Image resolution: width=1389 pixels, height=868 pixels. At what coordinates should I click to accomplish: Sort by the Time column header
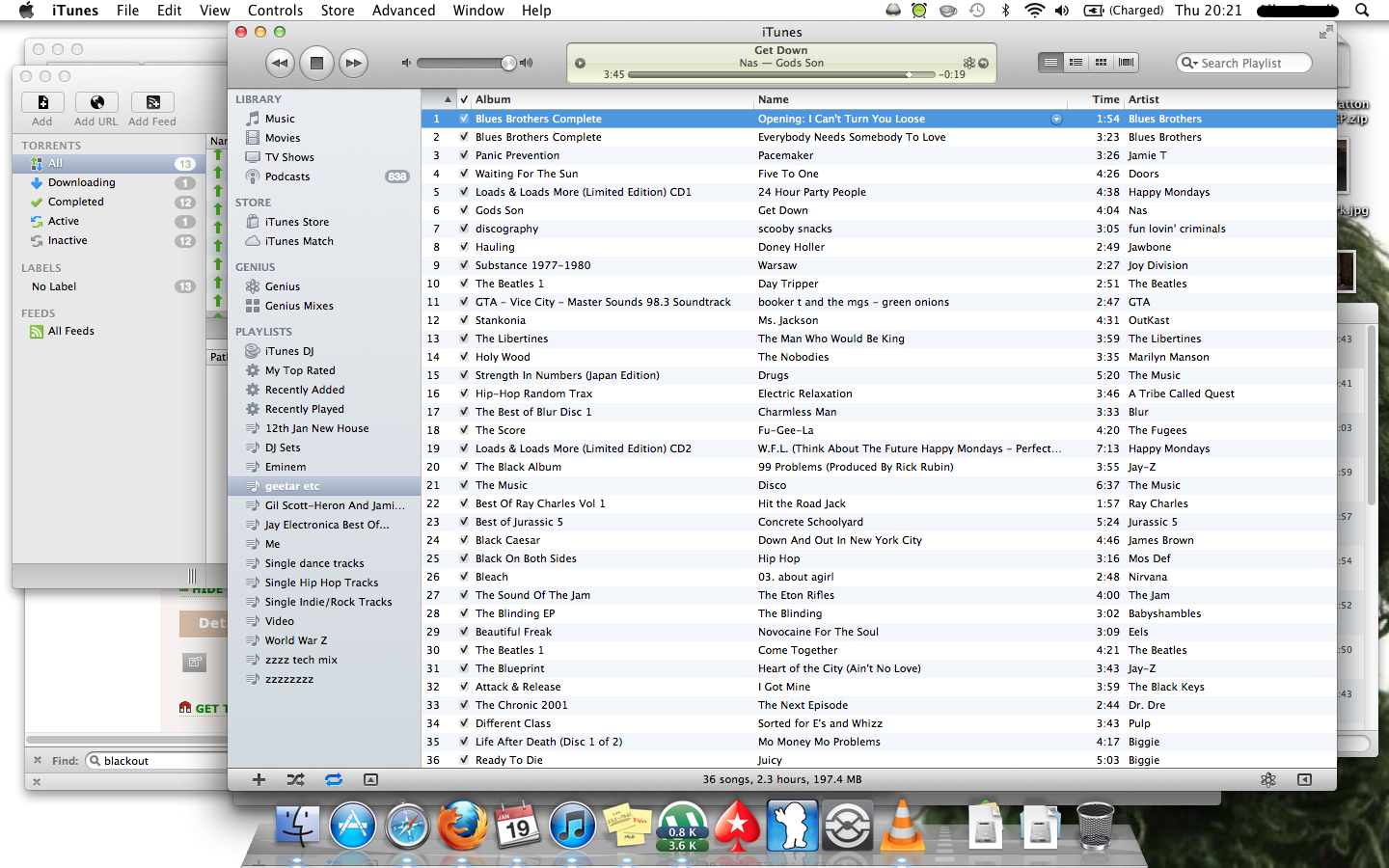click(1105, 99)
